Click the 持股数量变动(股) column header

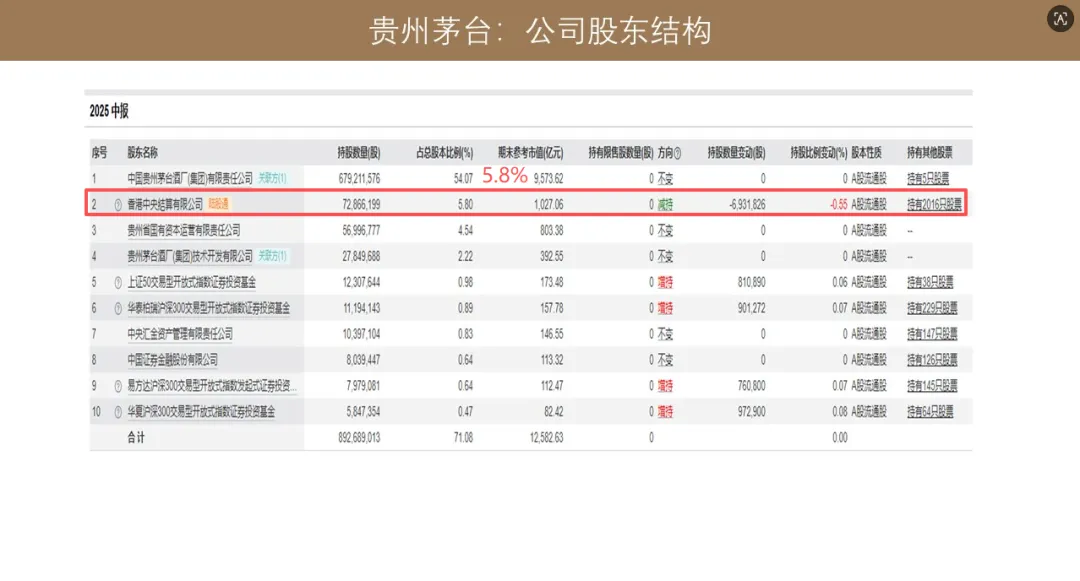click(736, 153)
